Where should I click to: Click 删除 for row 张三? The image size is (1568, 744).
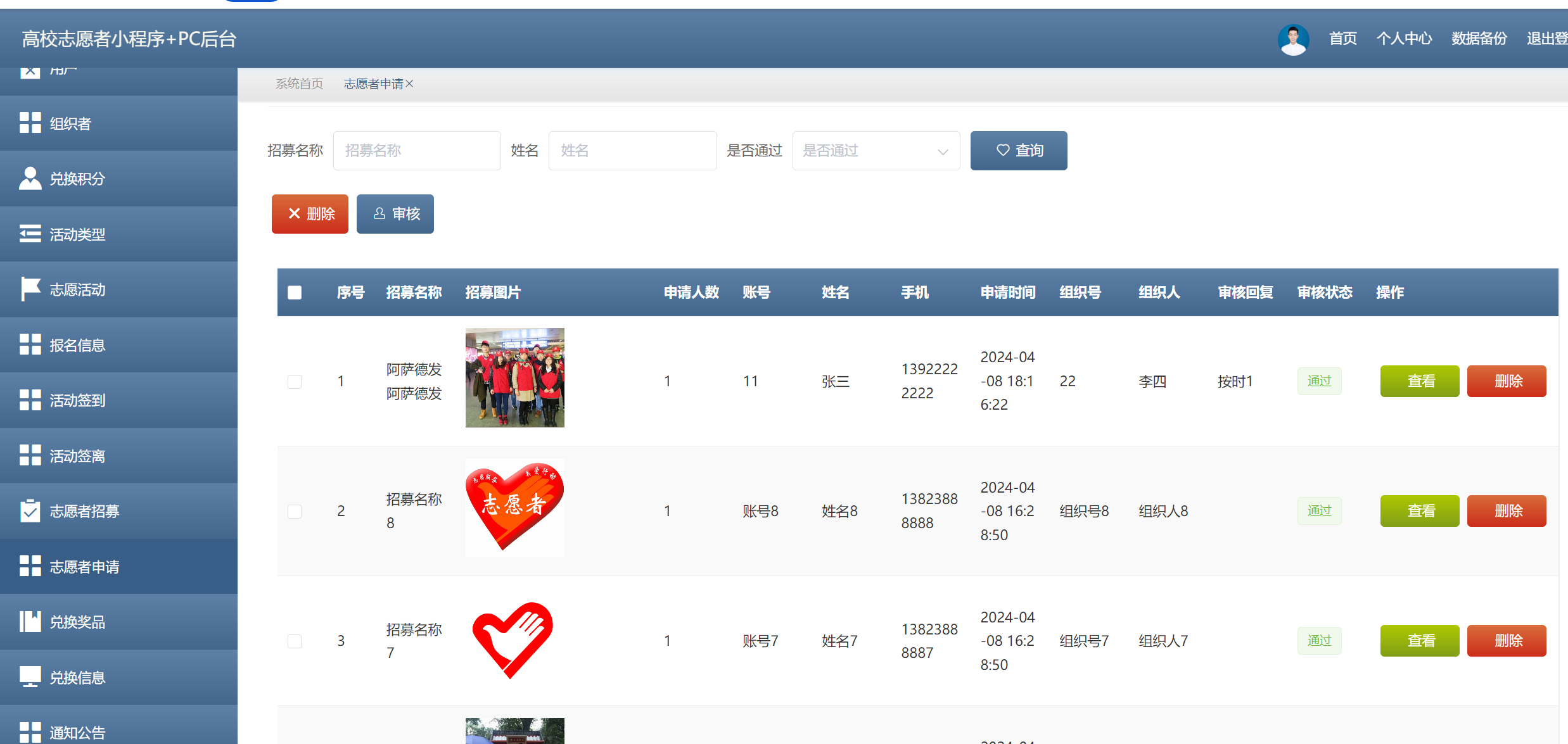(1507, 381)
